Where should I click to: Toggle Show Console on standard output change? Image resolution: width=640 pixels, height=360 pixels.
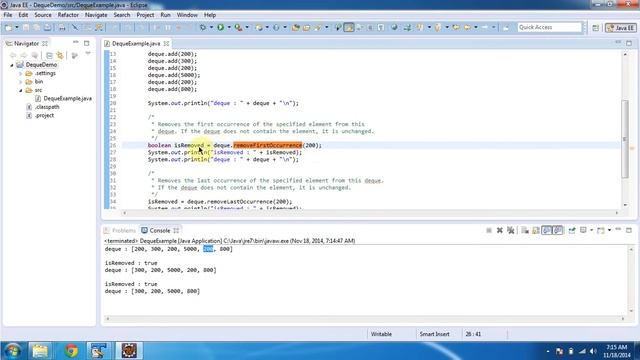coord(547,231)
